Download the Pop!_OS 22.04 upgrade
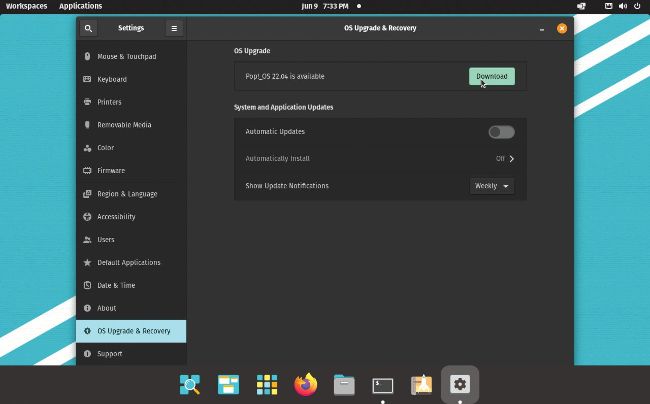This screenshot has height=404, width=650. 491,77
